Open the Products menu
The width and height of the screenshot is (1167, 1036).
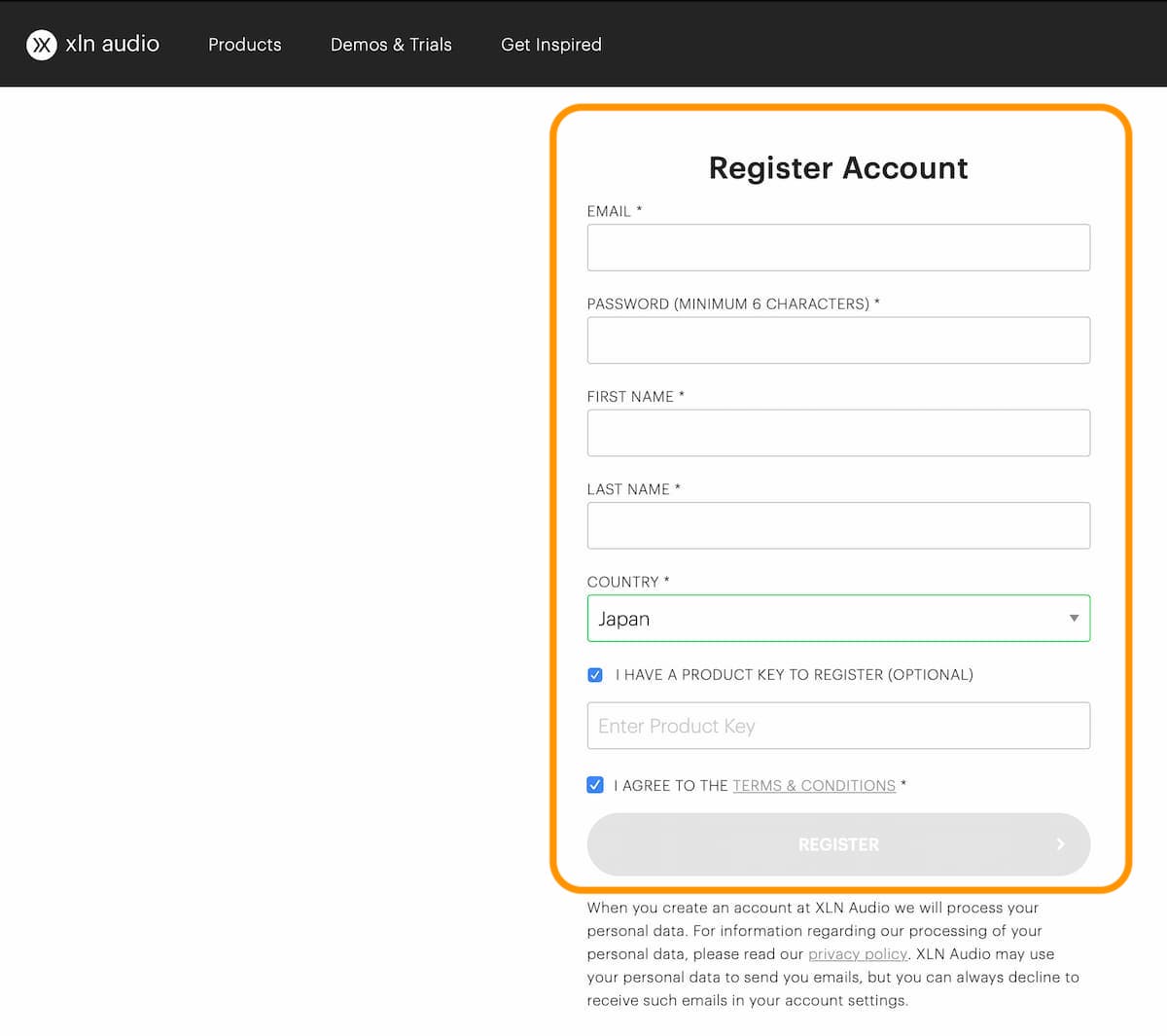pos(245,45)
